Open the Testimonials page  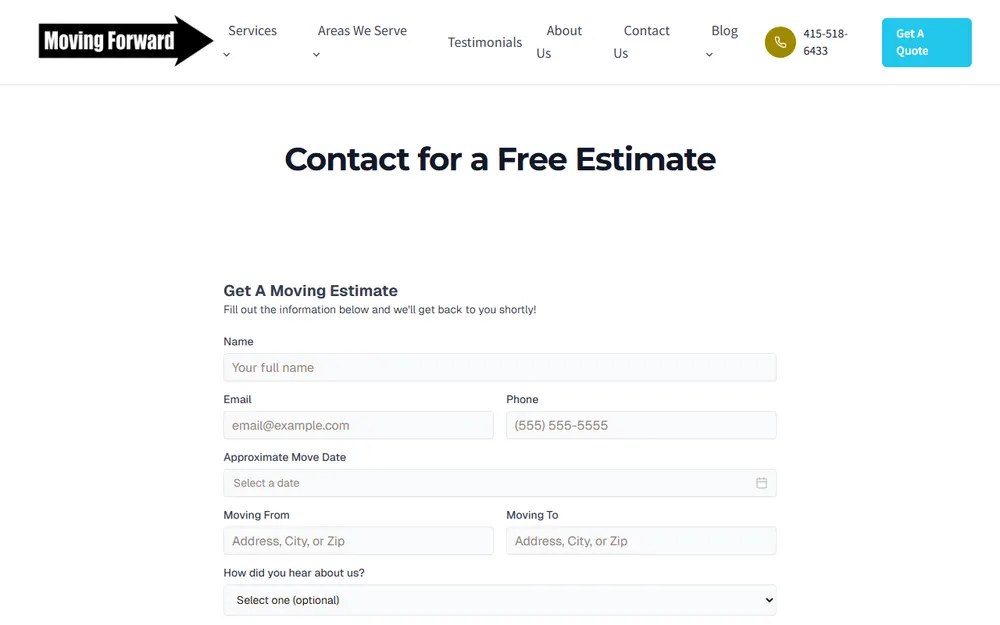(485, 42)
